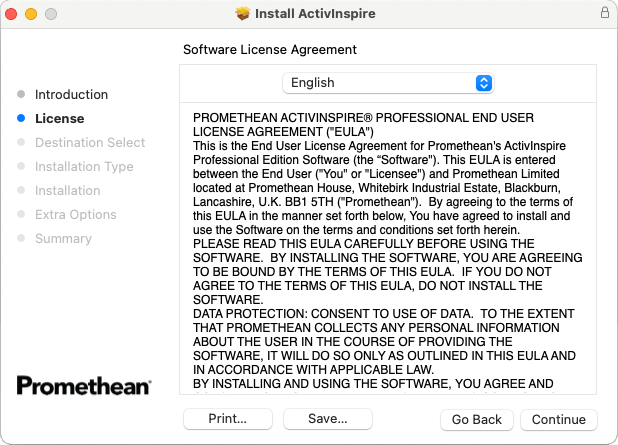Click the Summary step label
618x445 pixels.
pos(63,238)
